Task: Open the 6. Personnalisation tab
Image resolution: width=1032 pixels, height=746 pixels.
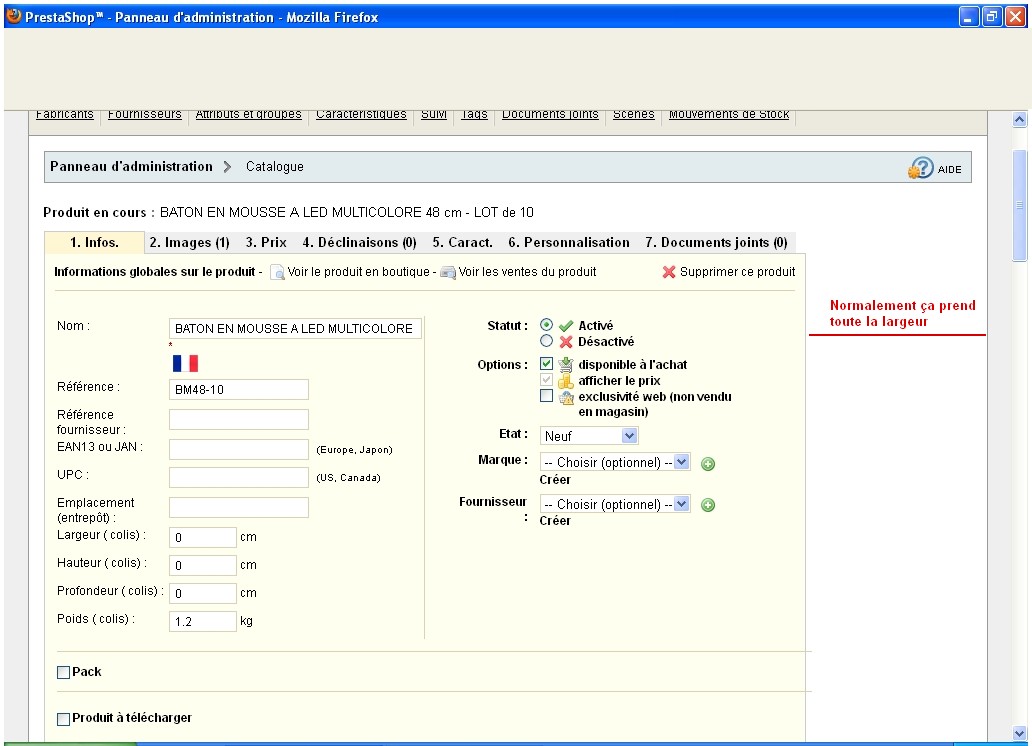Action: pyautogui.click(x=569, y=242)
